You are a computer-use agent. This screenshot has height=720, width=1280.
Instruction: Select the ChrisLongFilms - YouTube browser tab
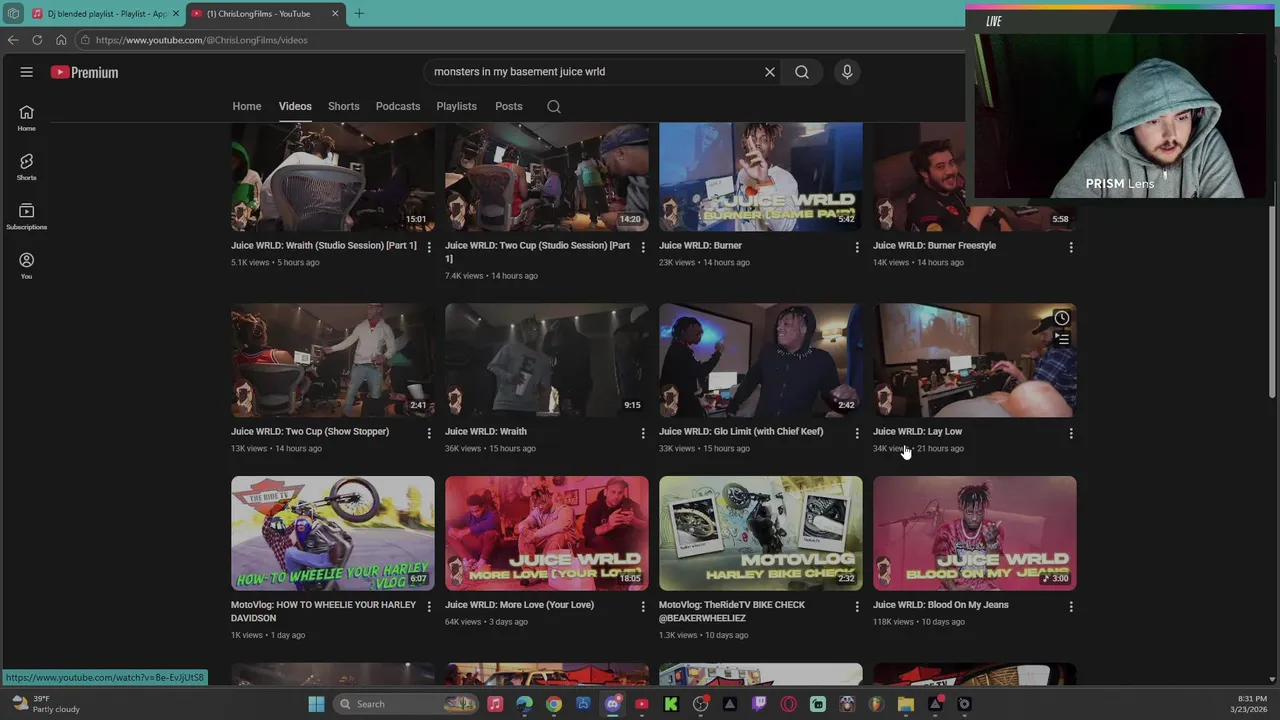pos(266,13)
